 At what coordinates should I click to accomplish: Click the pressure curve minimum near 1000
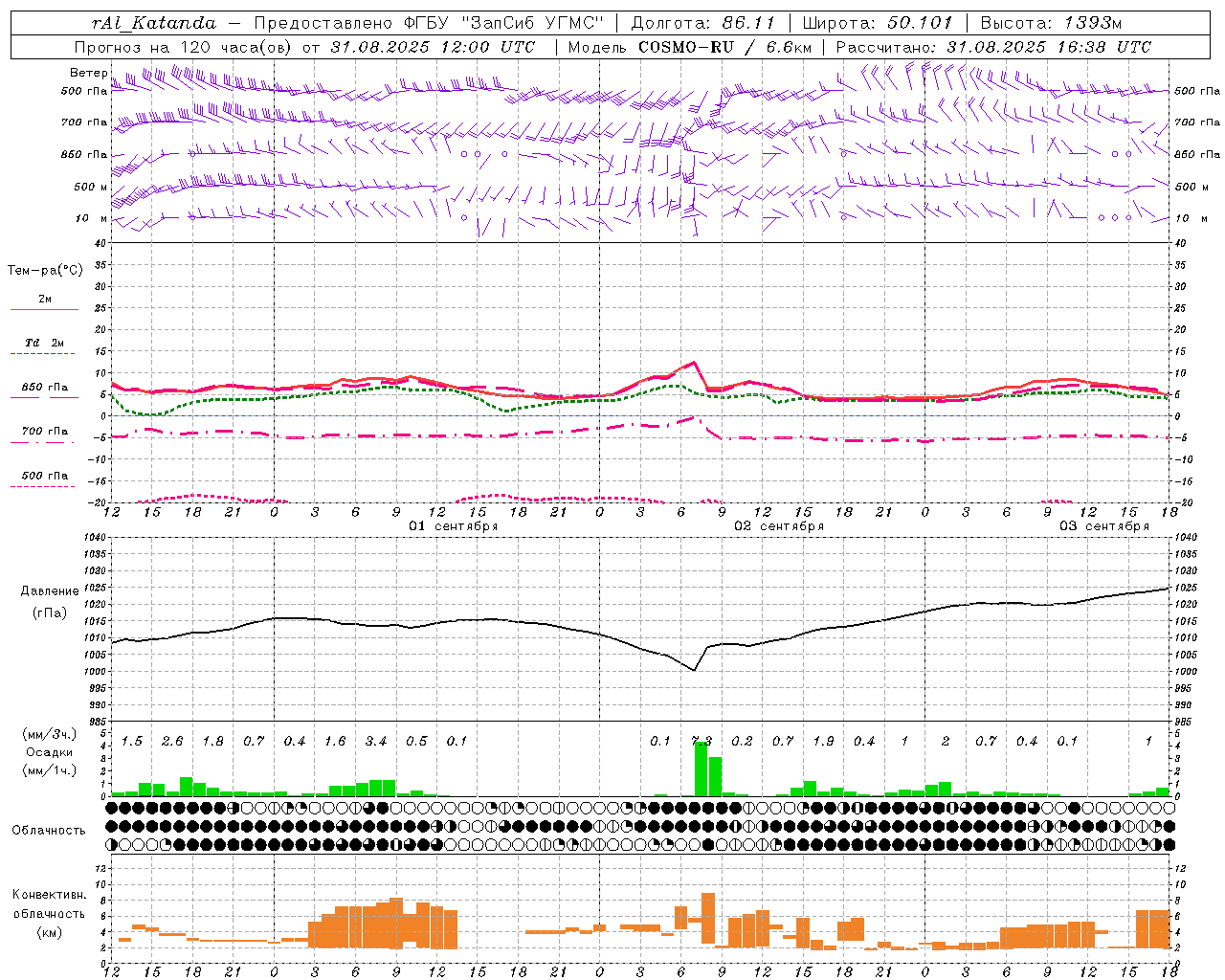click(694, 670)
